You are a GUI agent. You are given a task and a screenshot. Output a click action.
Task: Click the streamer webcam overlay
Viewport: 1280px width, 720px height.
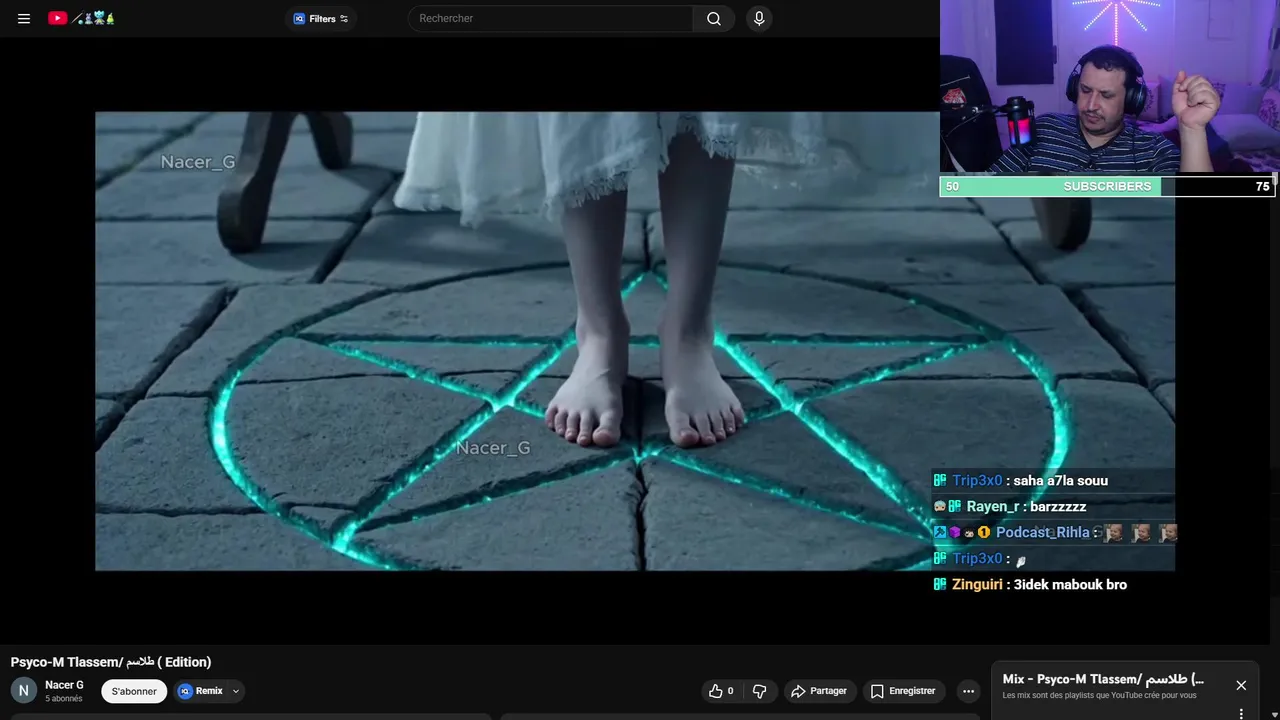[x=1110, y=87]
